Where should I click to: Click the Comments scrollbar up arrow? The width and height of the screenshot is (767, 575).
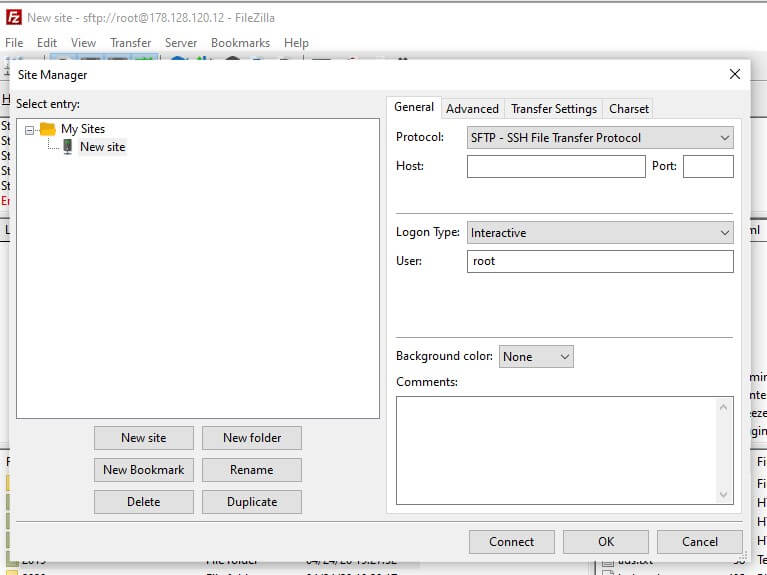(724, 407)
